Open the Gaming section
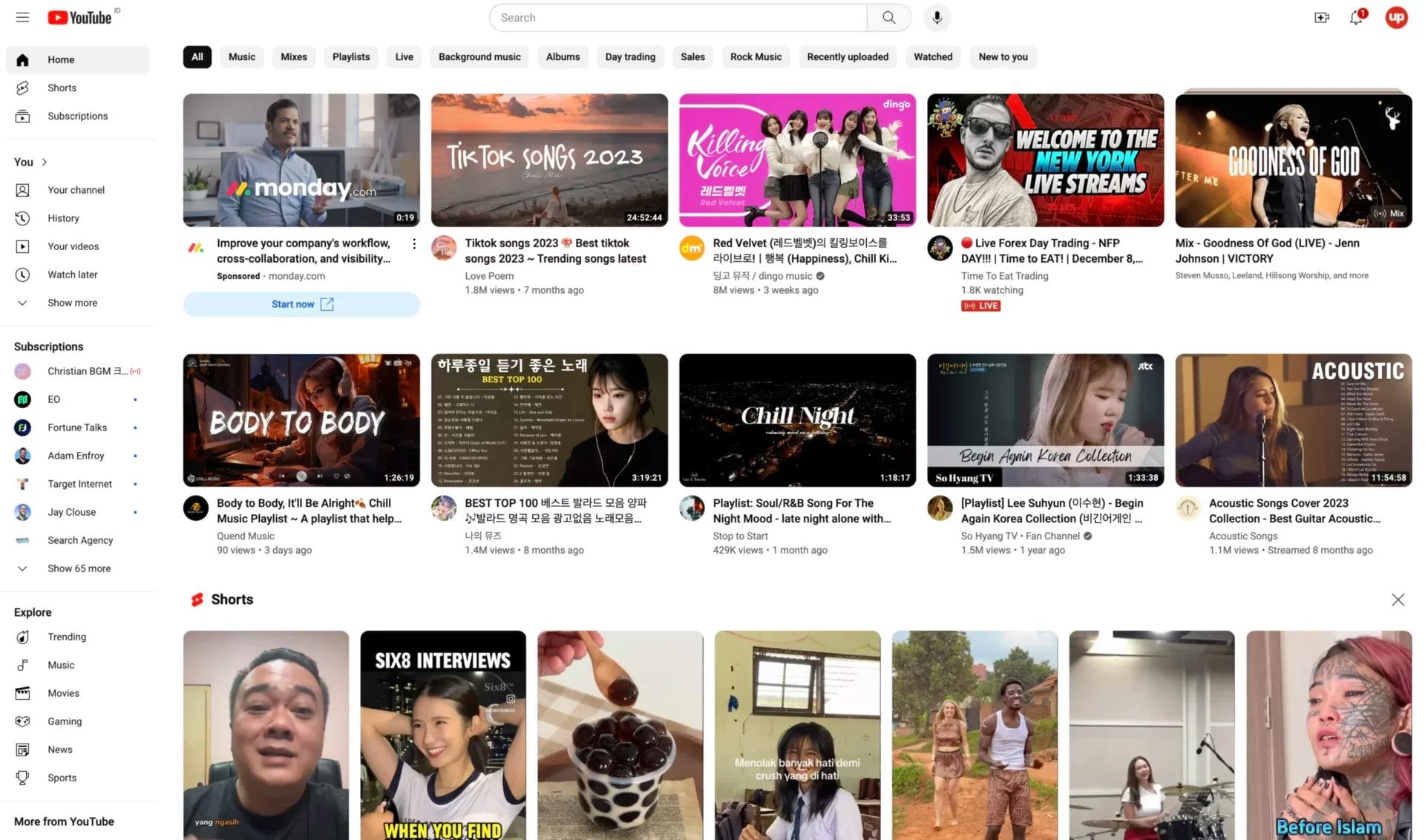 click(65, 721)
